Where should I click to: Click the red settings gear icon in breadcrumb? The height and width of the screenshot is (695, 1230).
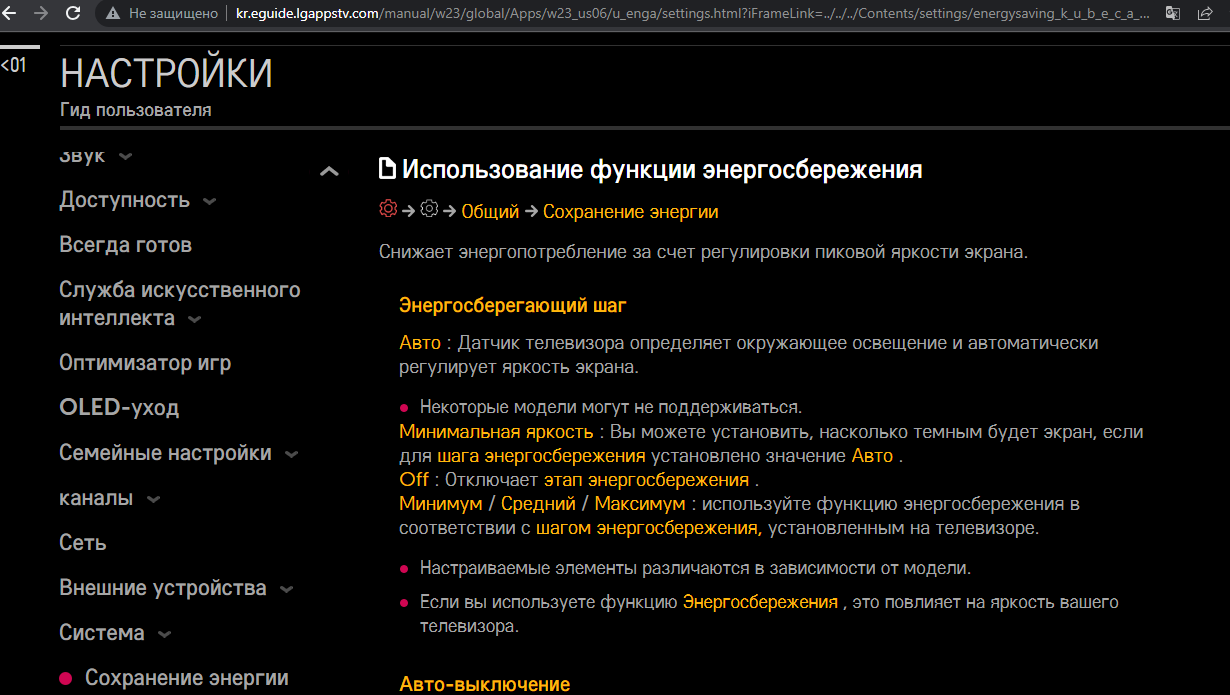388,209
